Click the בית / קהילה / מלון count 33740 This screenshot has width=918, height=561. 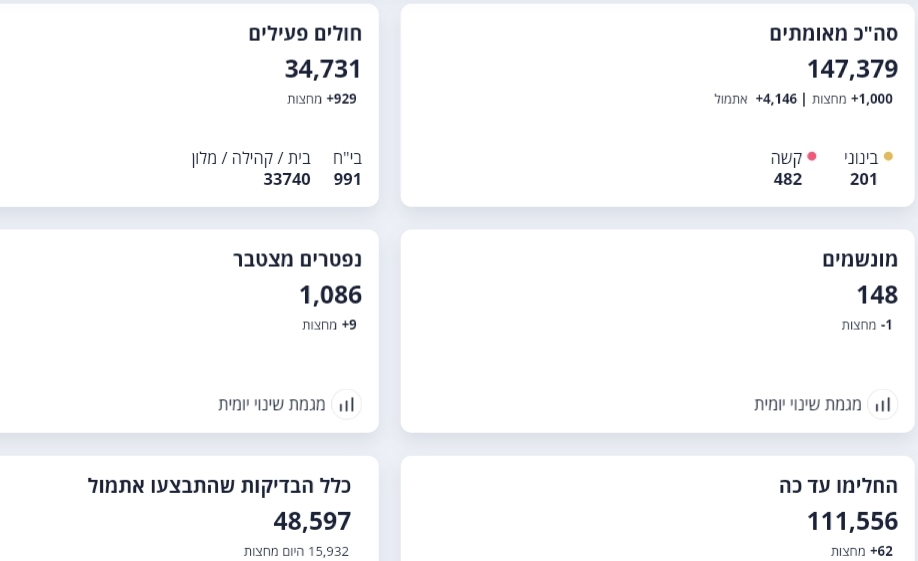coord(287,179)
